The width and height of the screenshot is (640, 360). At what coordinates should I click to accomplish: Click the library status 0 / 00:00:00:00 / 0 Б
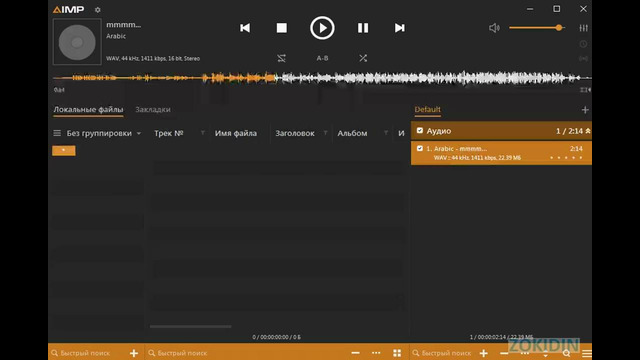click(x=276, y=337)
